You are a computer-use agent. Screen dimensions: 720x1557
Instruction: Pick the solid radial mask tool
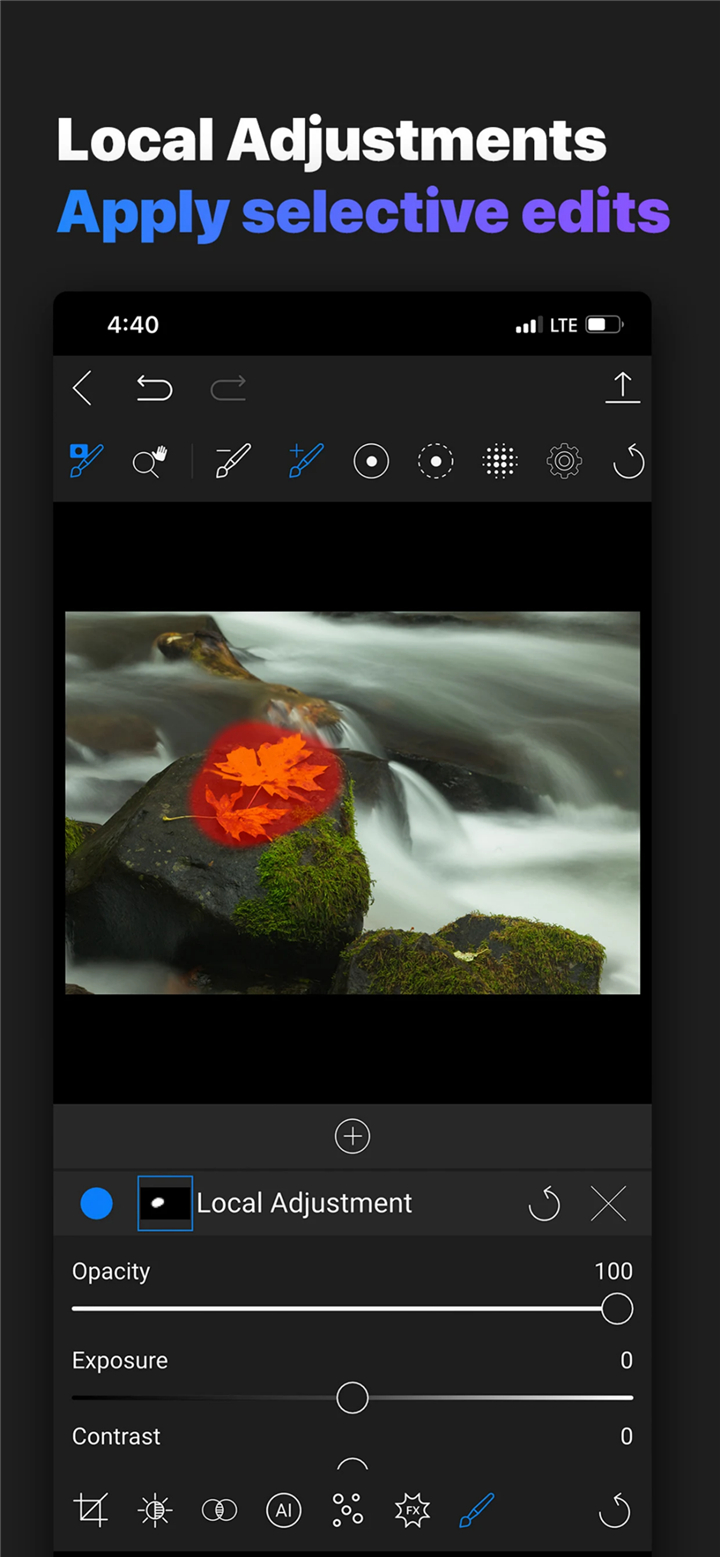371,461
